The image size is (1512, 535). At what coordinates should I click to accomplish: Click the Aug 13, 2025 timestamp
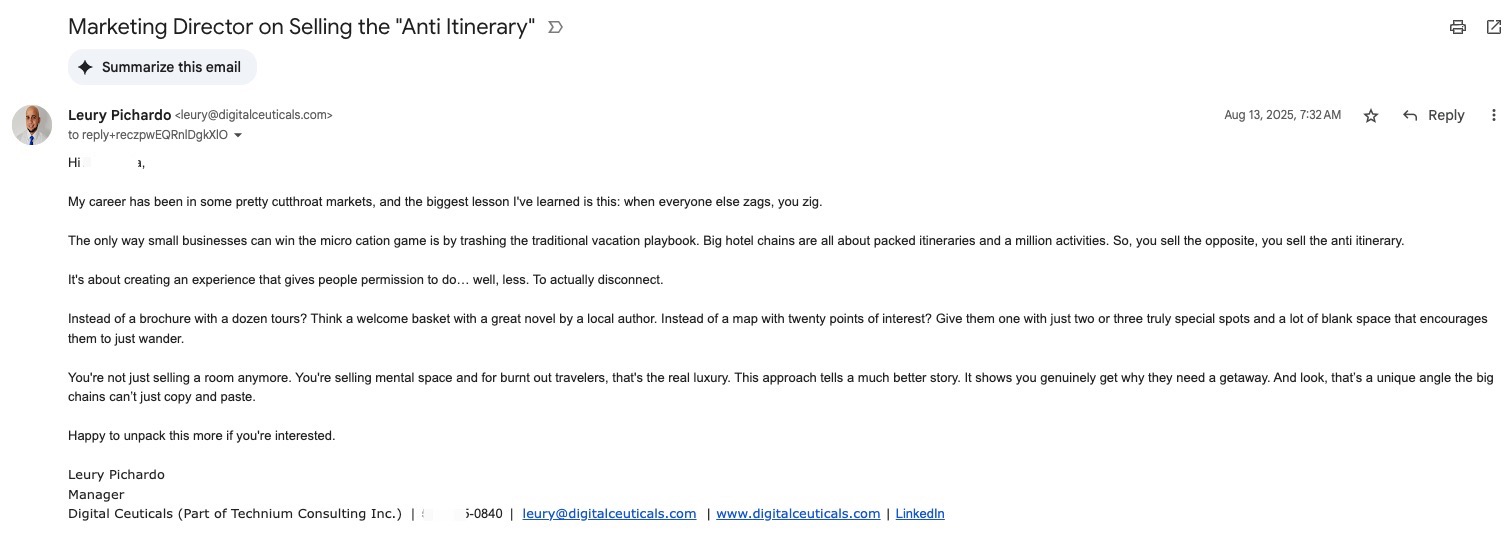[x=1282, y=116]
